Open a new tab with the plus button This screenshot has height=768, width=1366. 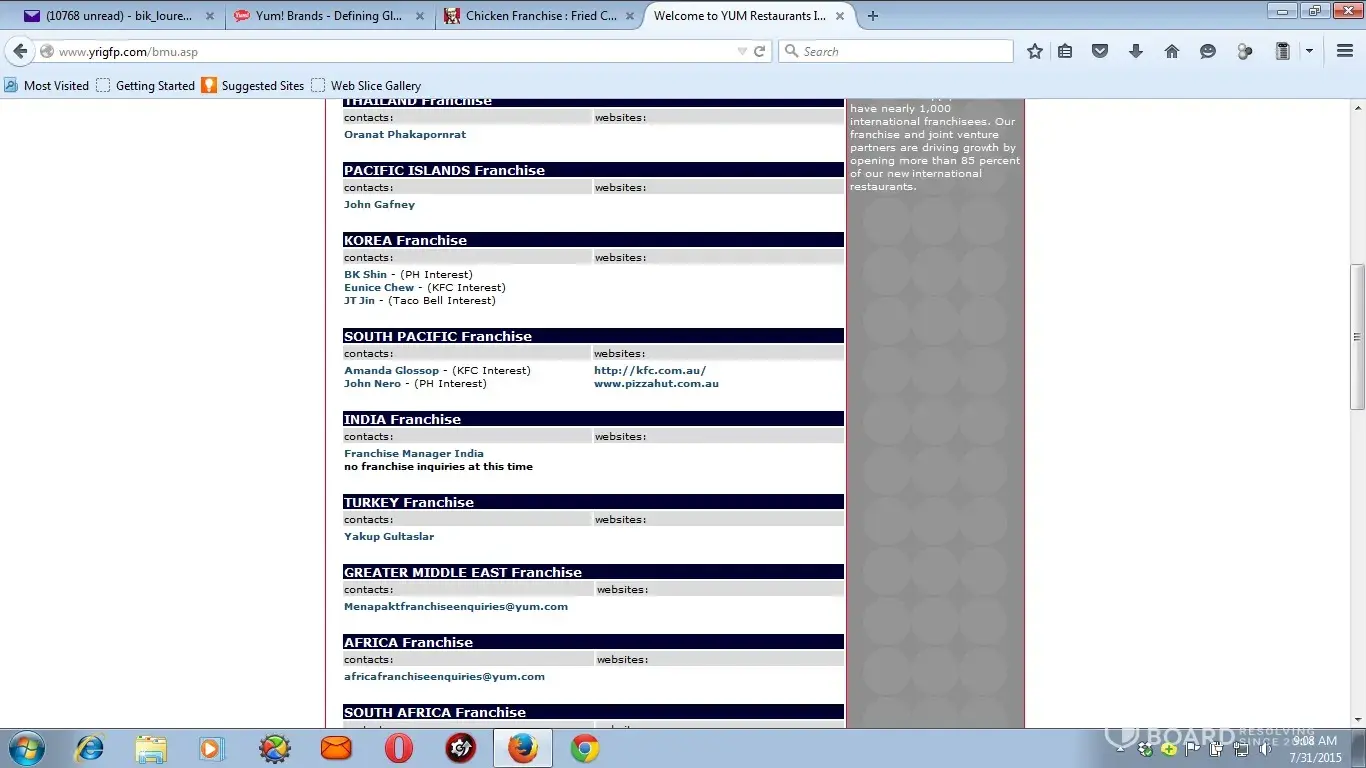coord(873,16)
